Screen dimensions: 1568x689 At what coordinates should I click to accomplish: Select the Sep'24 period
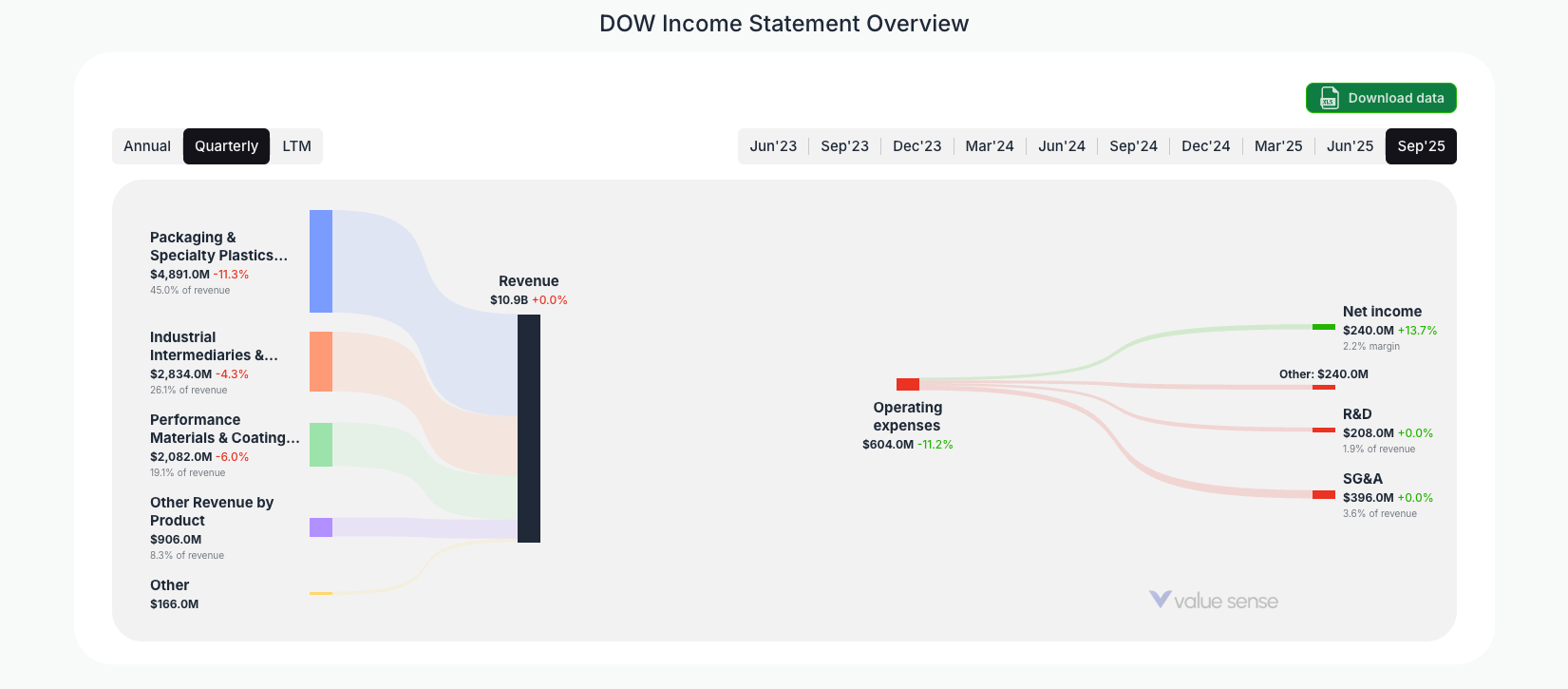[1133, 146]
